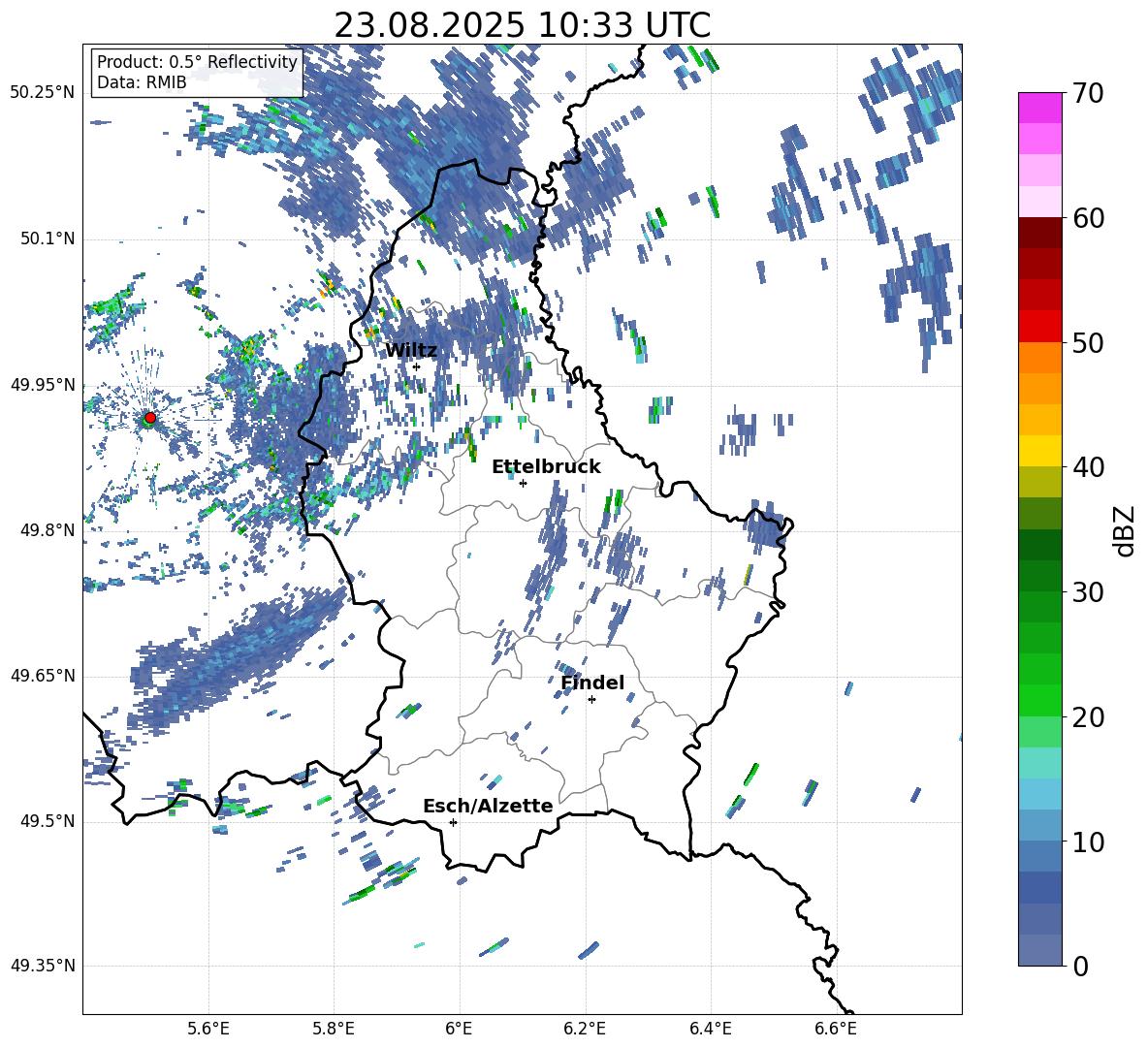The width and height of the screenshot is (1148, 1048).
Task: Click the 30 colorbar tick label
Action: [1088, 592]
